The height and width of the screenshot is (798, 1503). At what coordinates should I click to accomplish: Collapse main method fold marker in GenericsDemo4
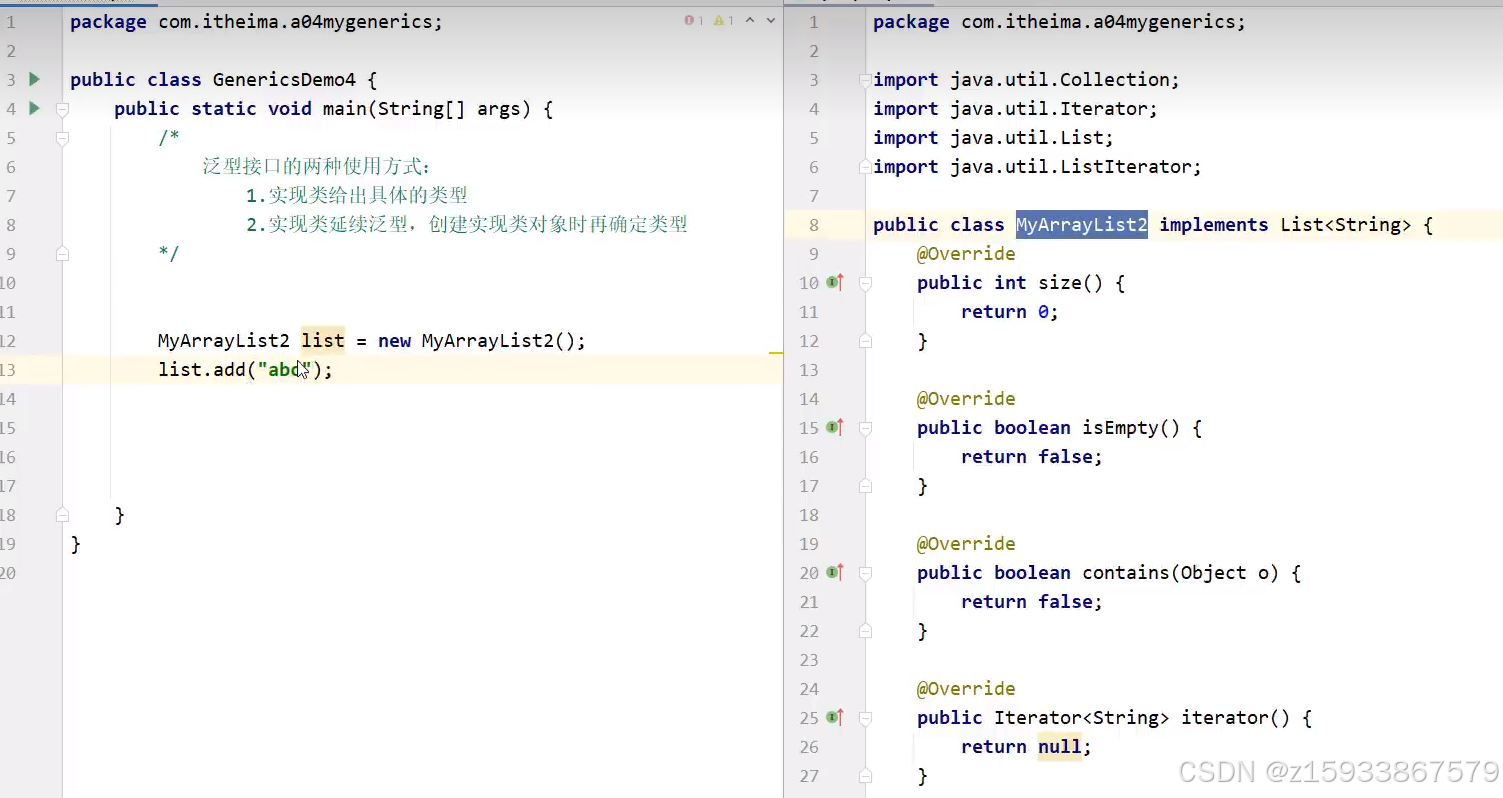[62, 108]
